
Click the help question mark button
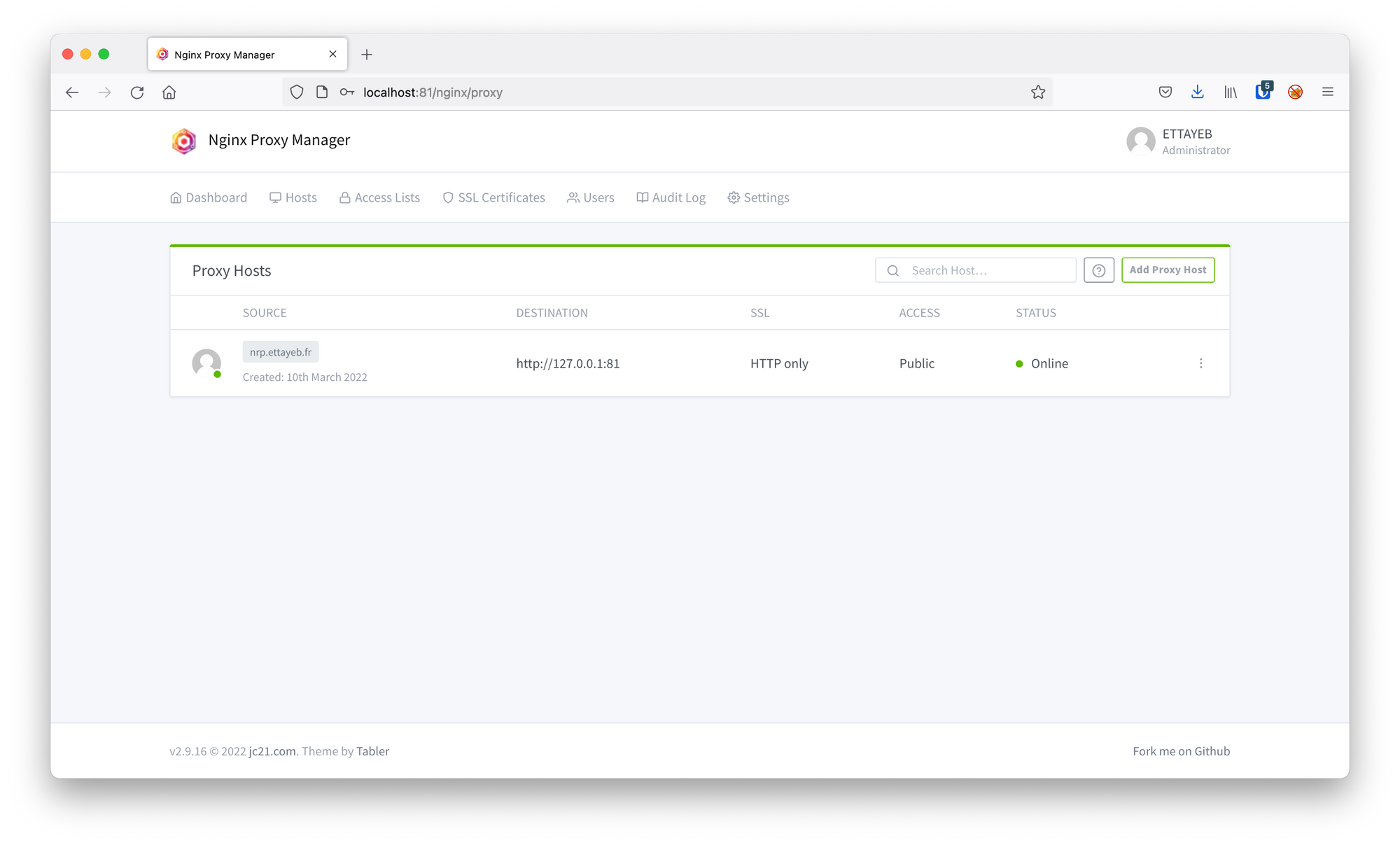(x=1099, y=270)
